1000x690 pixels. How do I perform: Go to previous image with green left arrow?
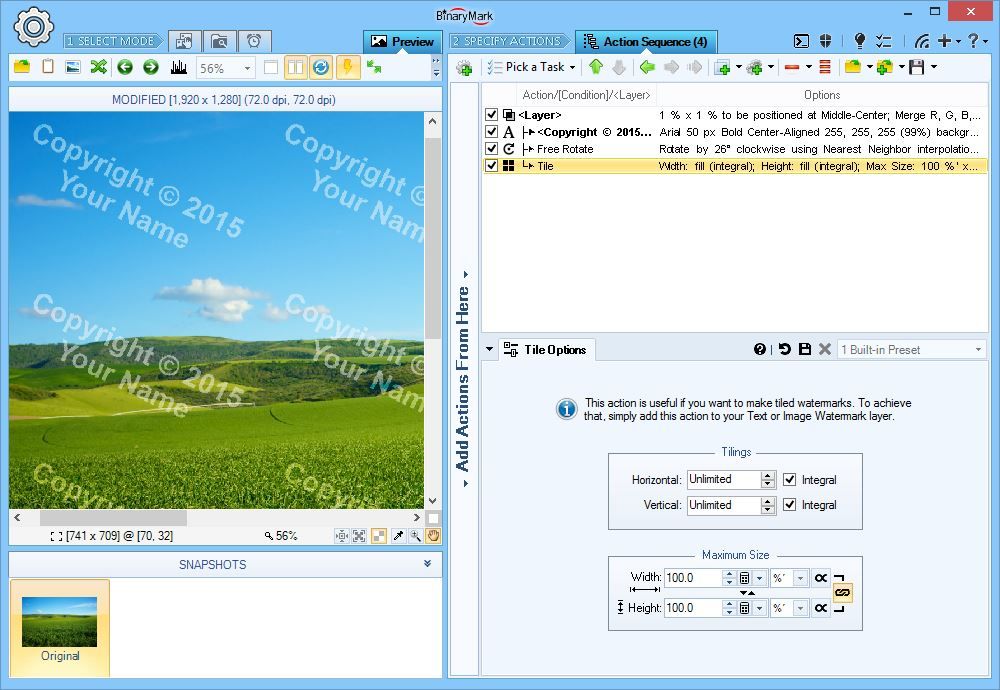pos(125,66)
